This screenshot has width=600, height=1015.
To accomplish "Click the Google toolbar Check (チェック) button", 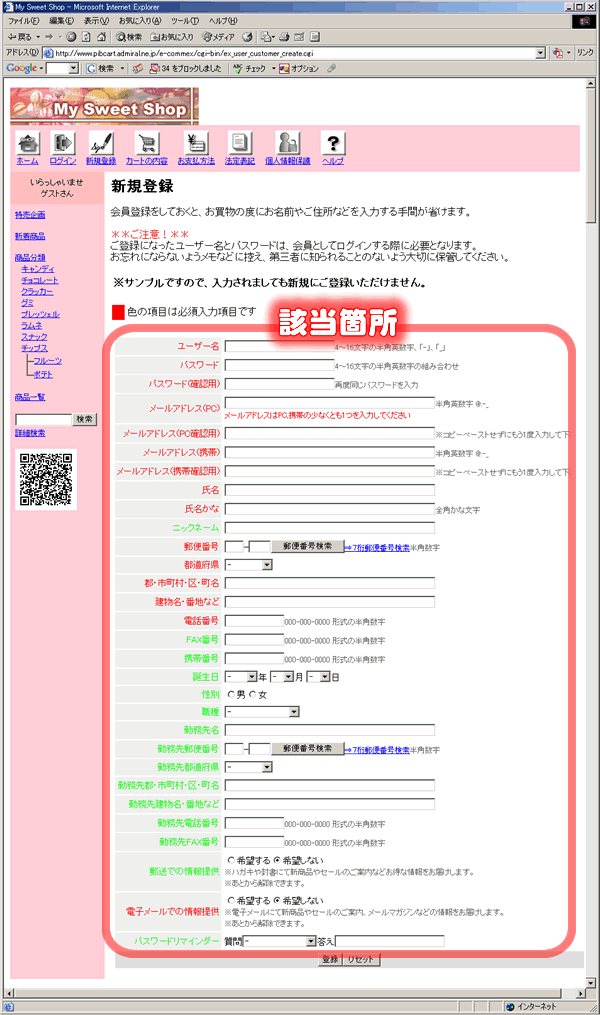I will (250, 68).
